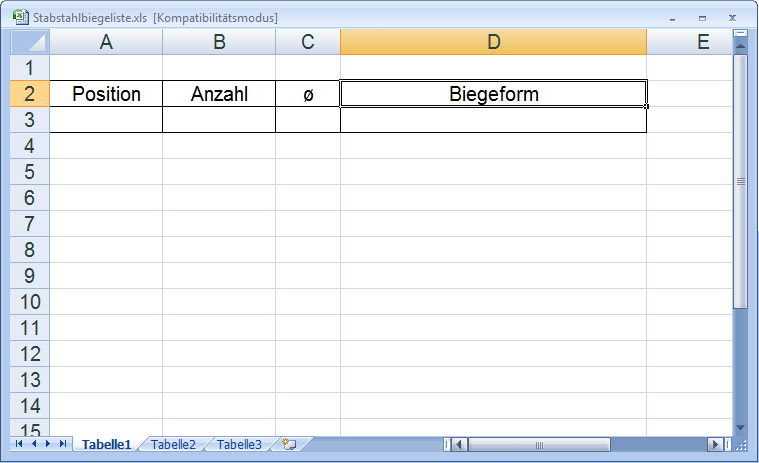The height and width of the screenshot is (463, 759).
Task: Select column D header
Action: pos(493,42)
